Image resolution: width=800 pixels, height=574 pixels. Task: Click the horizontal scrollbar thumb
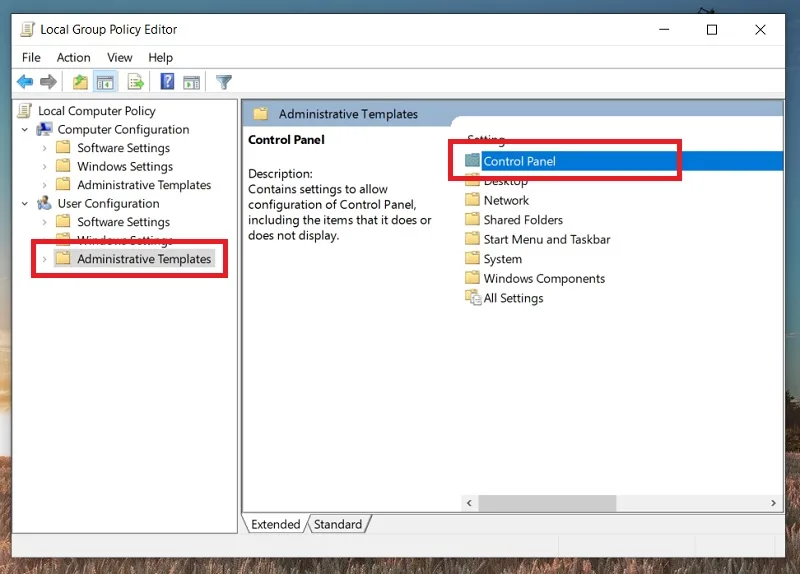coord(547,503)
